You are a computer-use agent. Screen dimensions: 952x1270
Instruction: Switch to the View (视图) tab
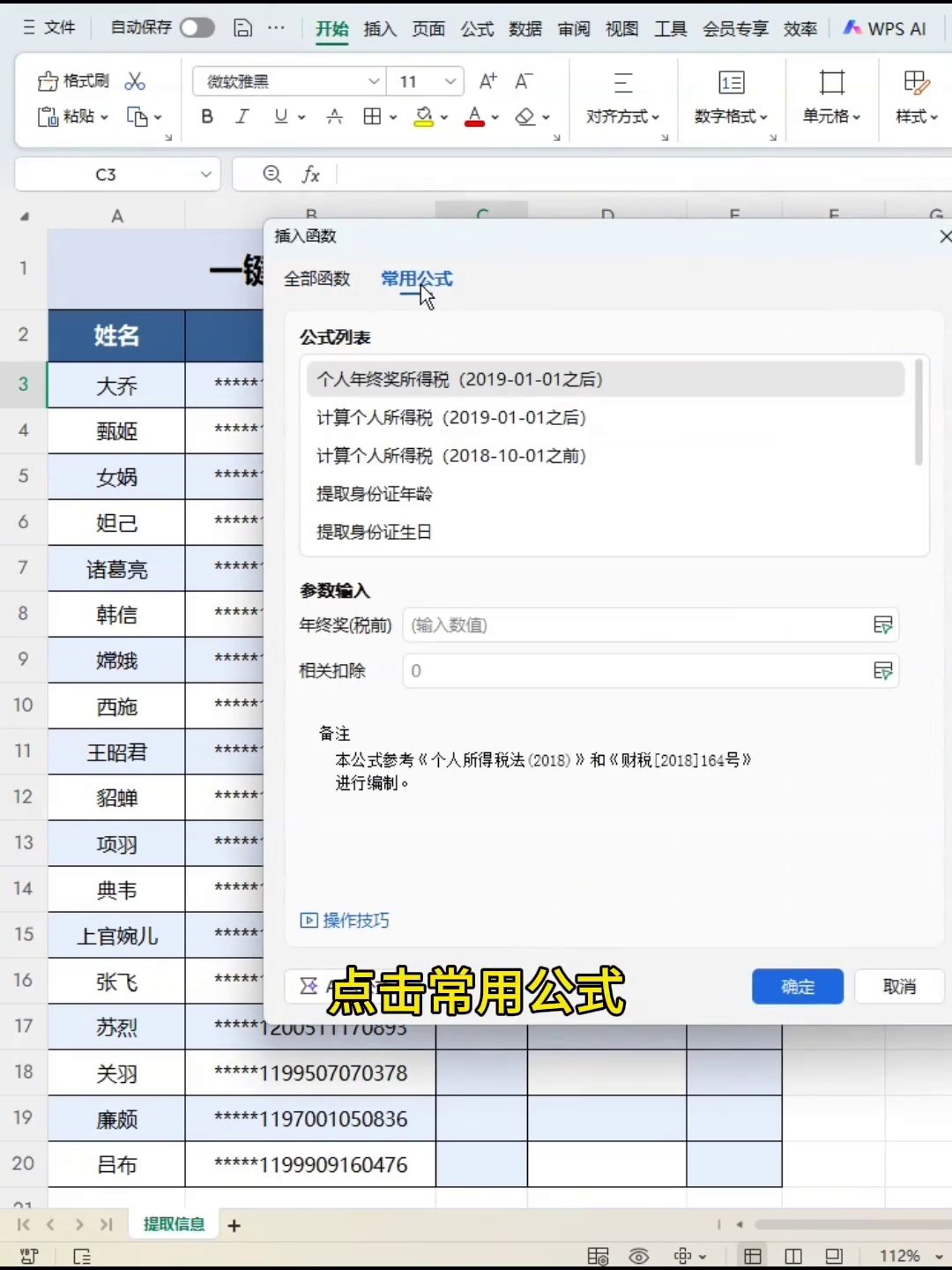pyautogui.click(x=621, y=29)
